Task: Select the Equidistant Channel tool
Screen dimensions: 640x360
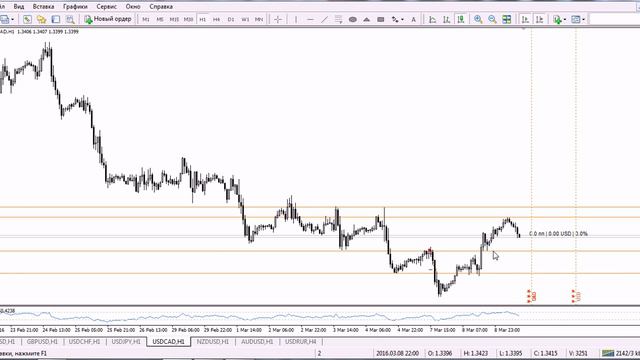Action: coord(338,19)
